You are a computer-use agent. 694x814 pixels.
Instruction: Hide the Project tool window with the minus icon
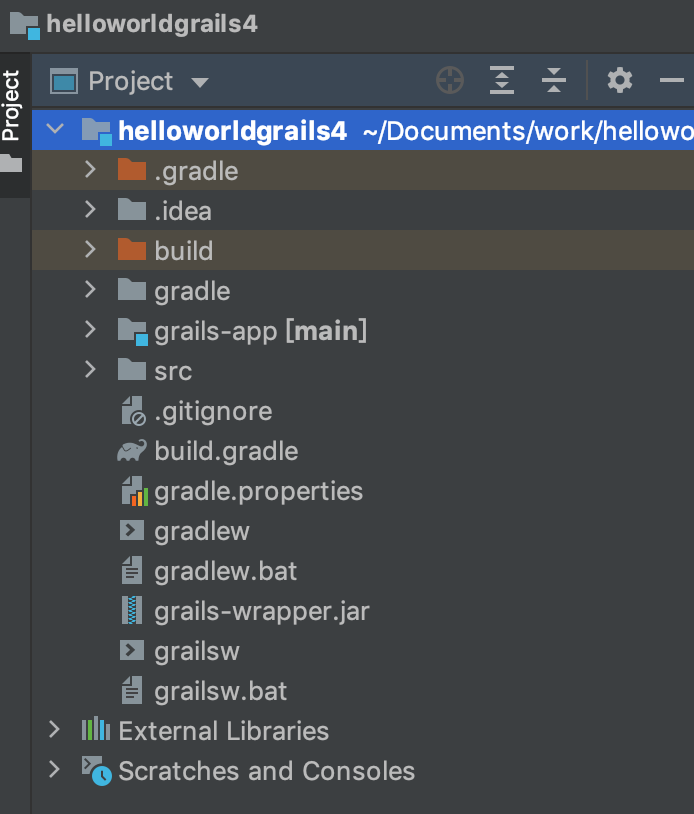(x=672, y=80)
